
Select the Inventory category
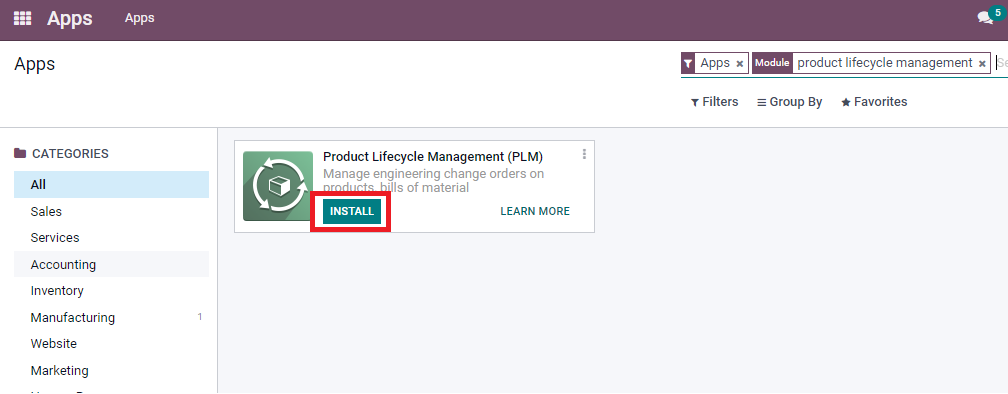(x=111, y=291)
